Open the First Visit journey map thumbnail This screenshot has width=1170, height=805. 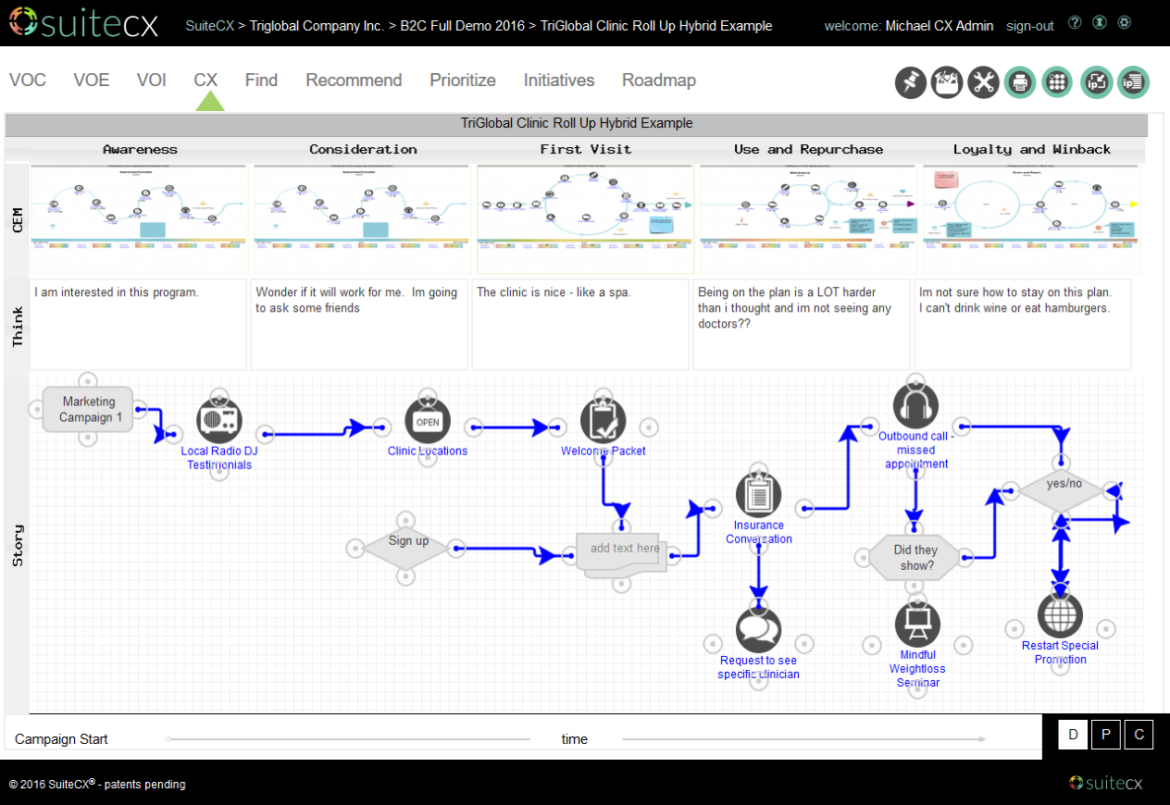pyautogui.click(x=585, y=205)
